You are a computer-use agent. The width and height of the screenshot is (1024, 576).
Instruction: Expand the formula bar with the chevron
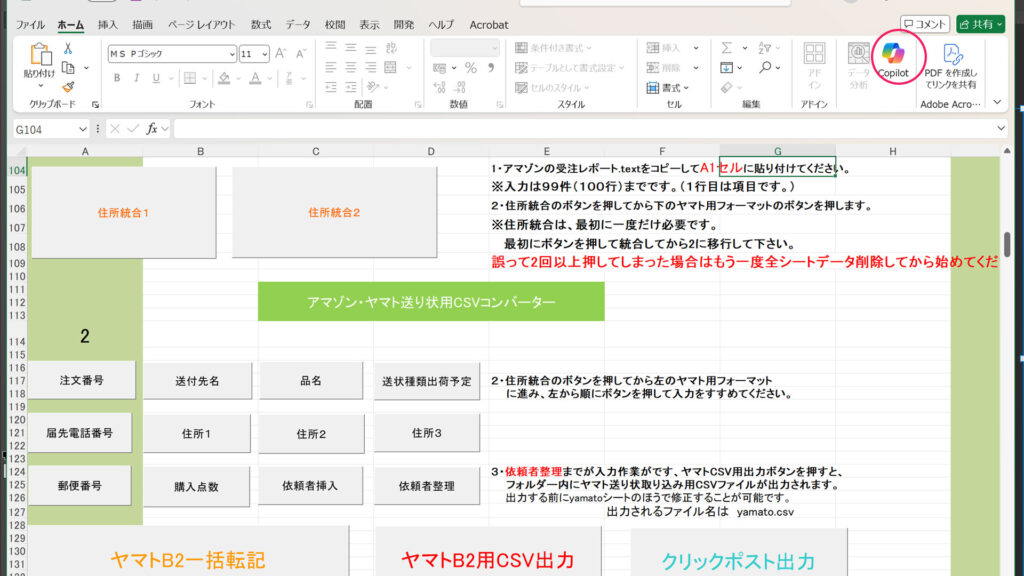1001,129
